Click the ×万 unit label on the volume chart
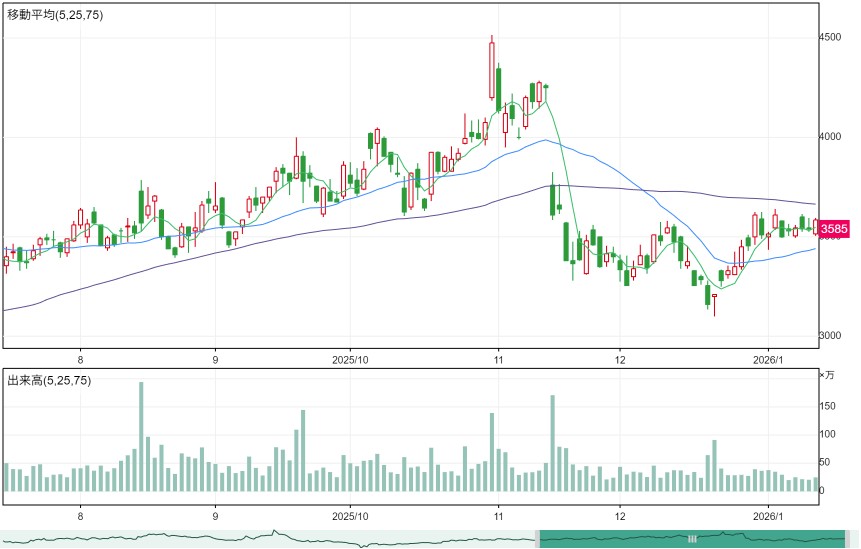861x549 pixels. (x=826, y=375)
